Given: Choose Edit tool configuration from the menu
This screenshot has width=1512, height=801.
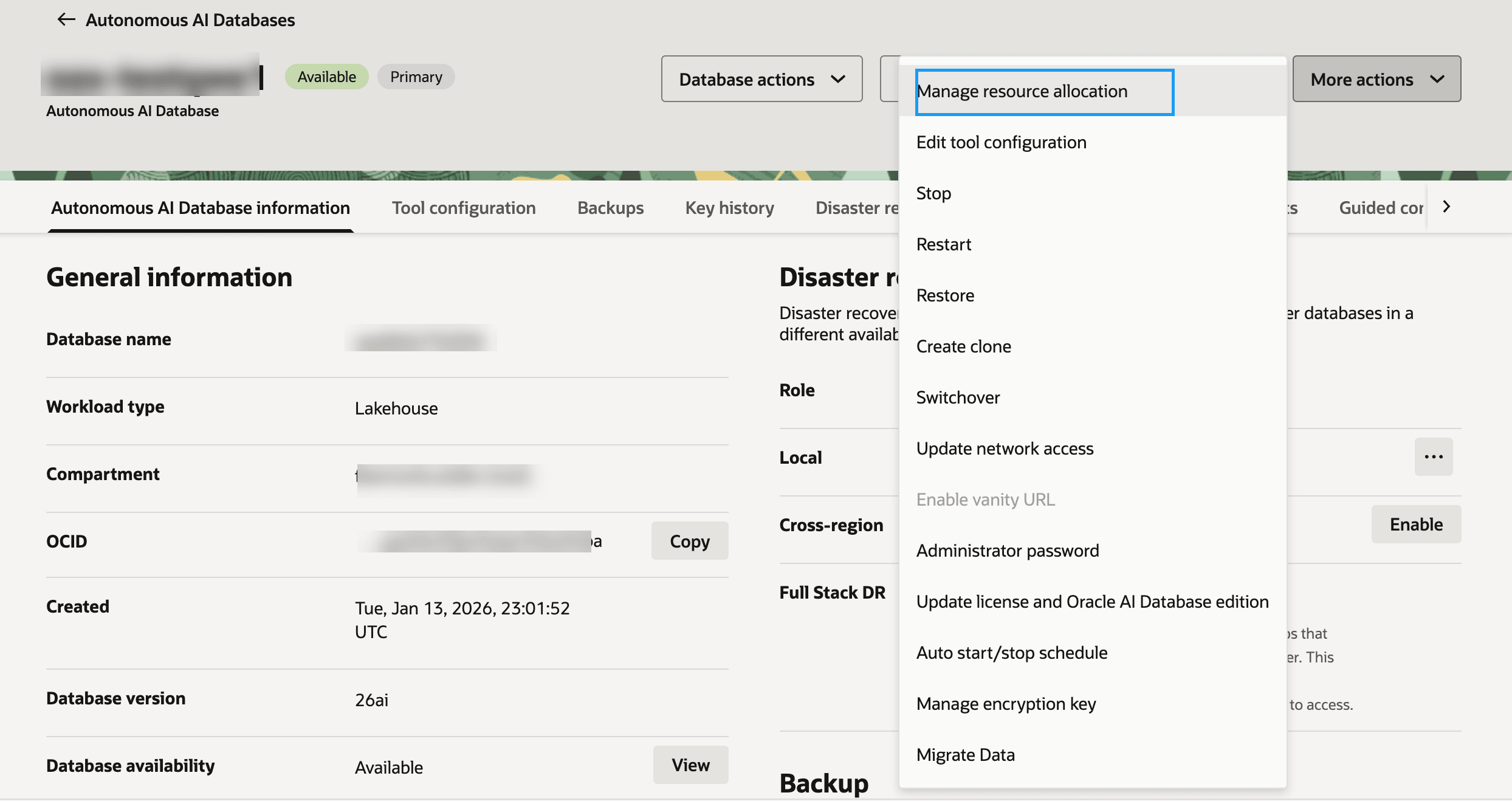Looking at the screenshot, I should (x=1002, y=142).
